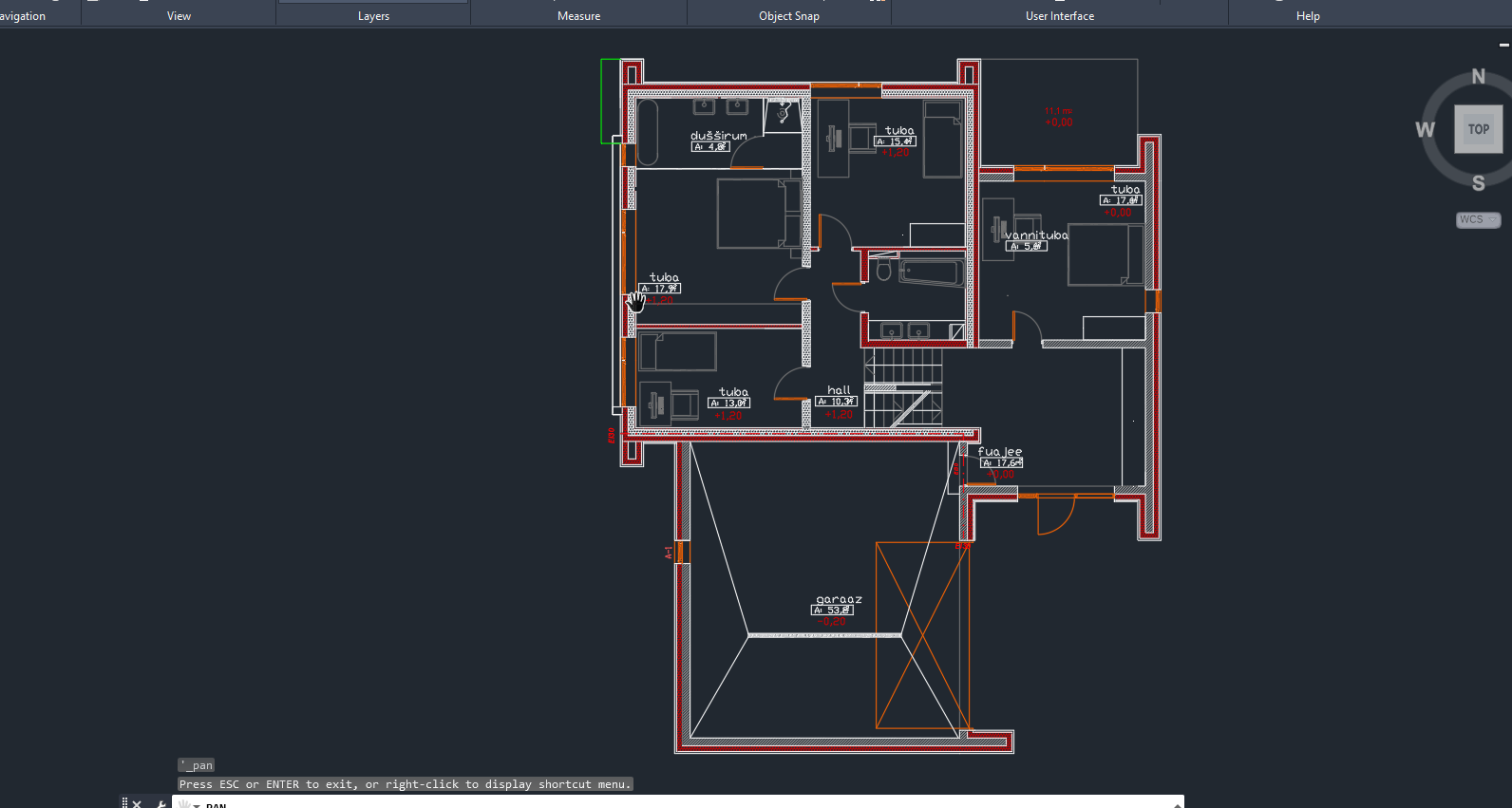
Task: Click the S compass direction on ViewCube
Action: (1478, 183)
